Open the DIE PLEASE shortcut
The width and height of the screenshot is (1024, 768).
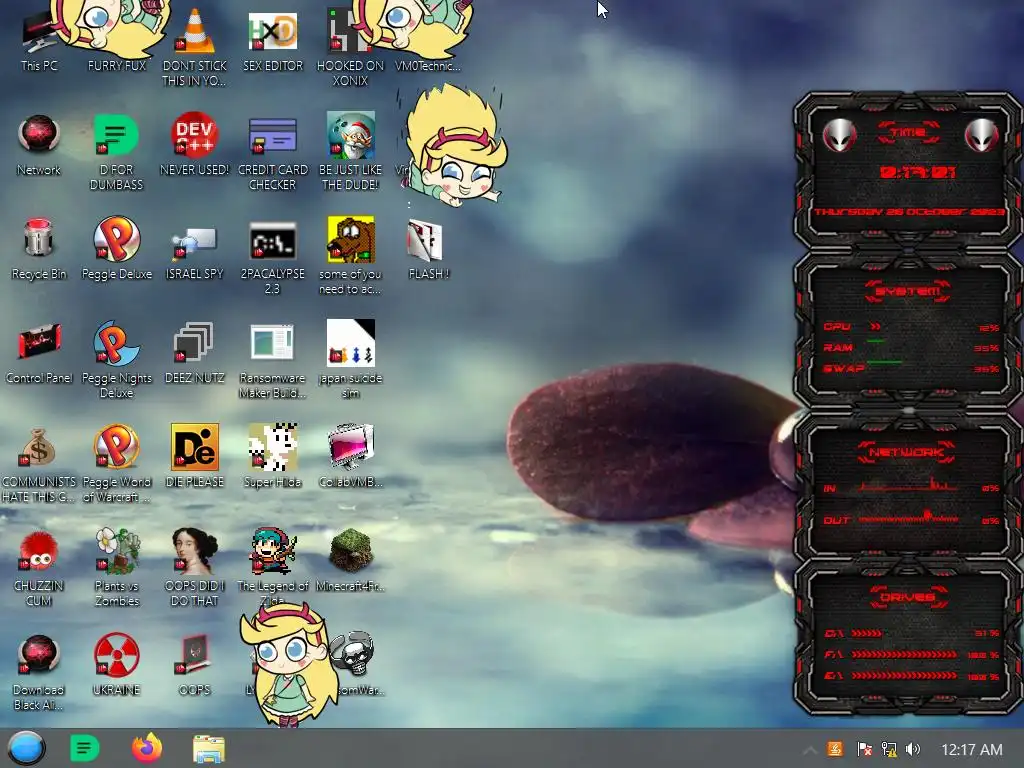[x=195, y=455]
